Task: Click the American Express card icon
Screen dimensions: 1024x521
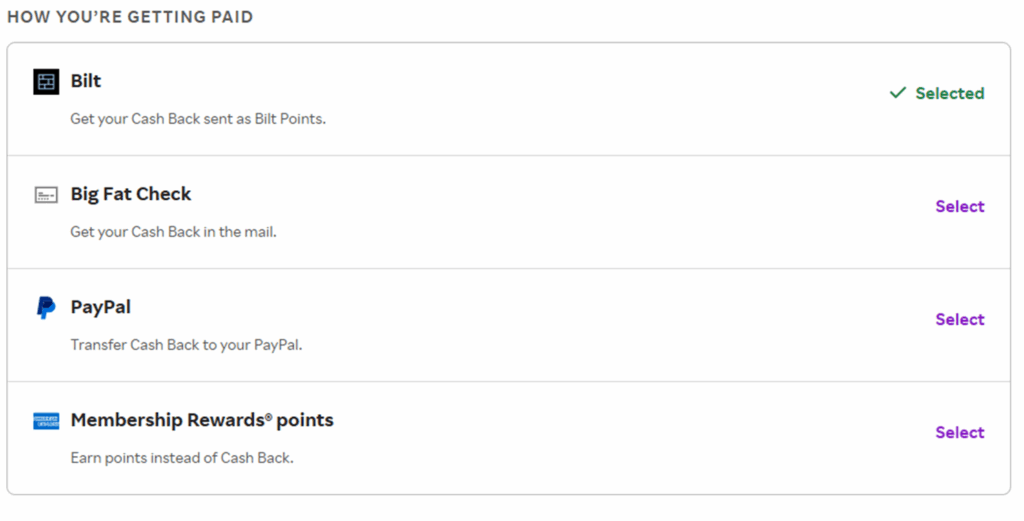Action: point(46,421)
